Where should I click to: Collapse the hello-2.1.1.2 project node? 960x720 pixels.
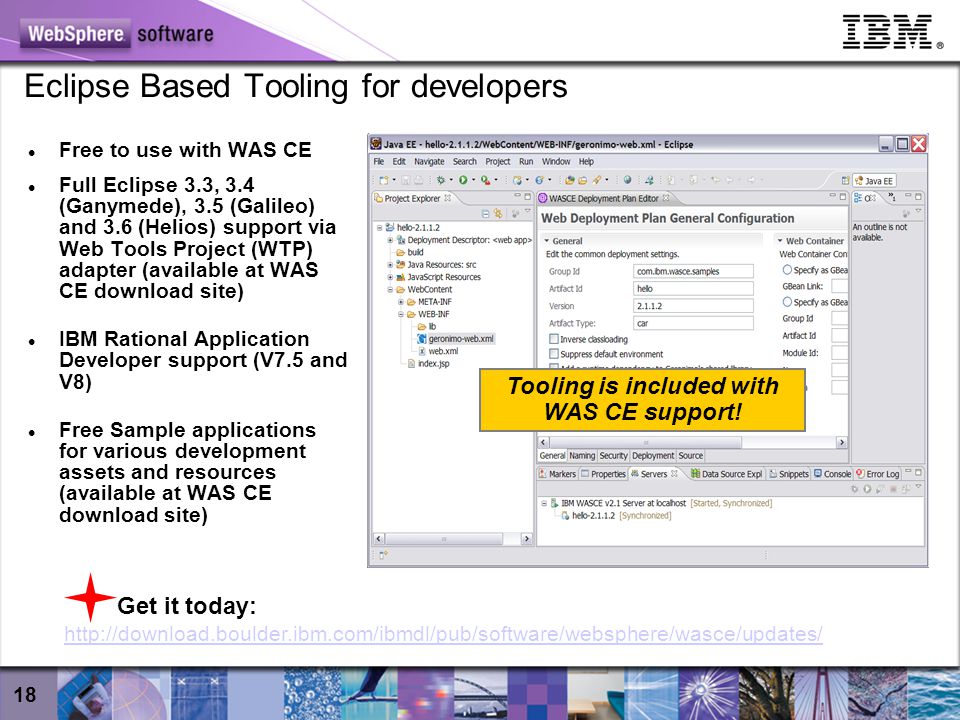coord(380,227)
